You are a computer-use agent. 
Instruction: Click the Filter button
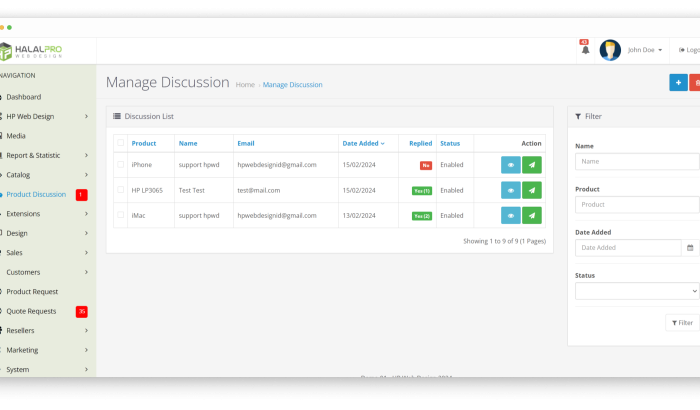(x=682, y=323)
